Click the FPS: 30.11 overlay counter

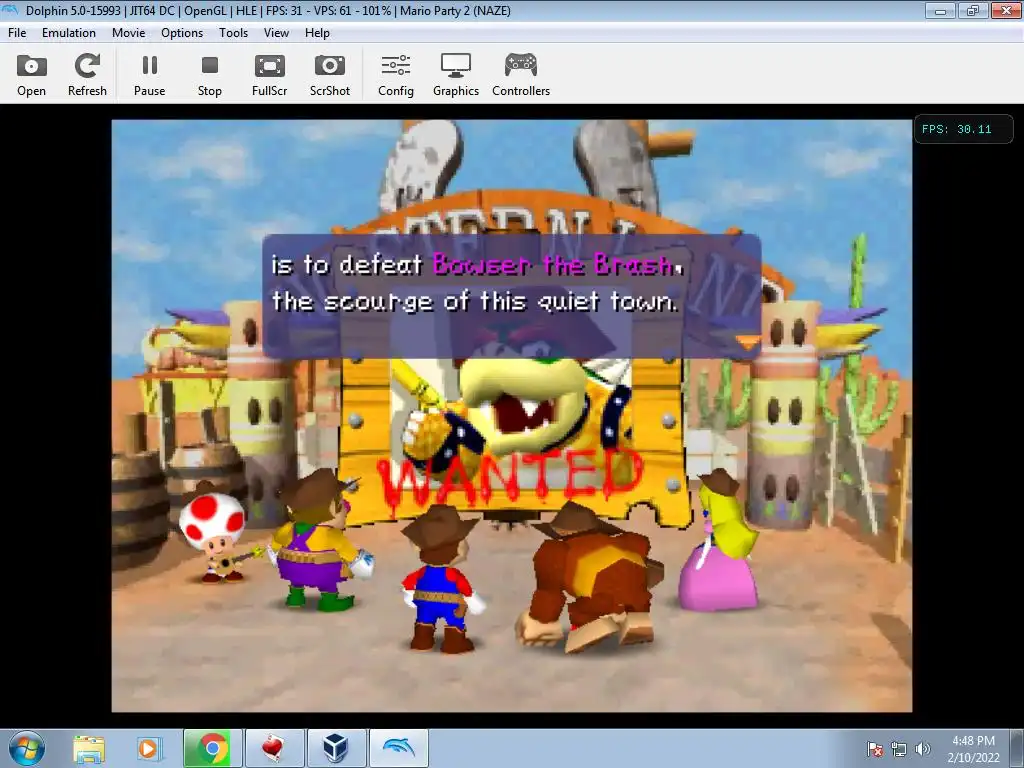963,129
